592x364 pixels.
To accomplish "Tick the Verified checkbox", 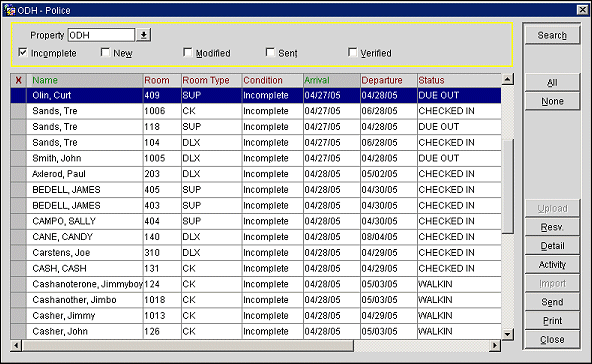I will click(x=352, y=52).
